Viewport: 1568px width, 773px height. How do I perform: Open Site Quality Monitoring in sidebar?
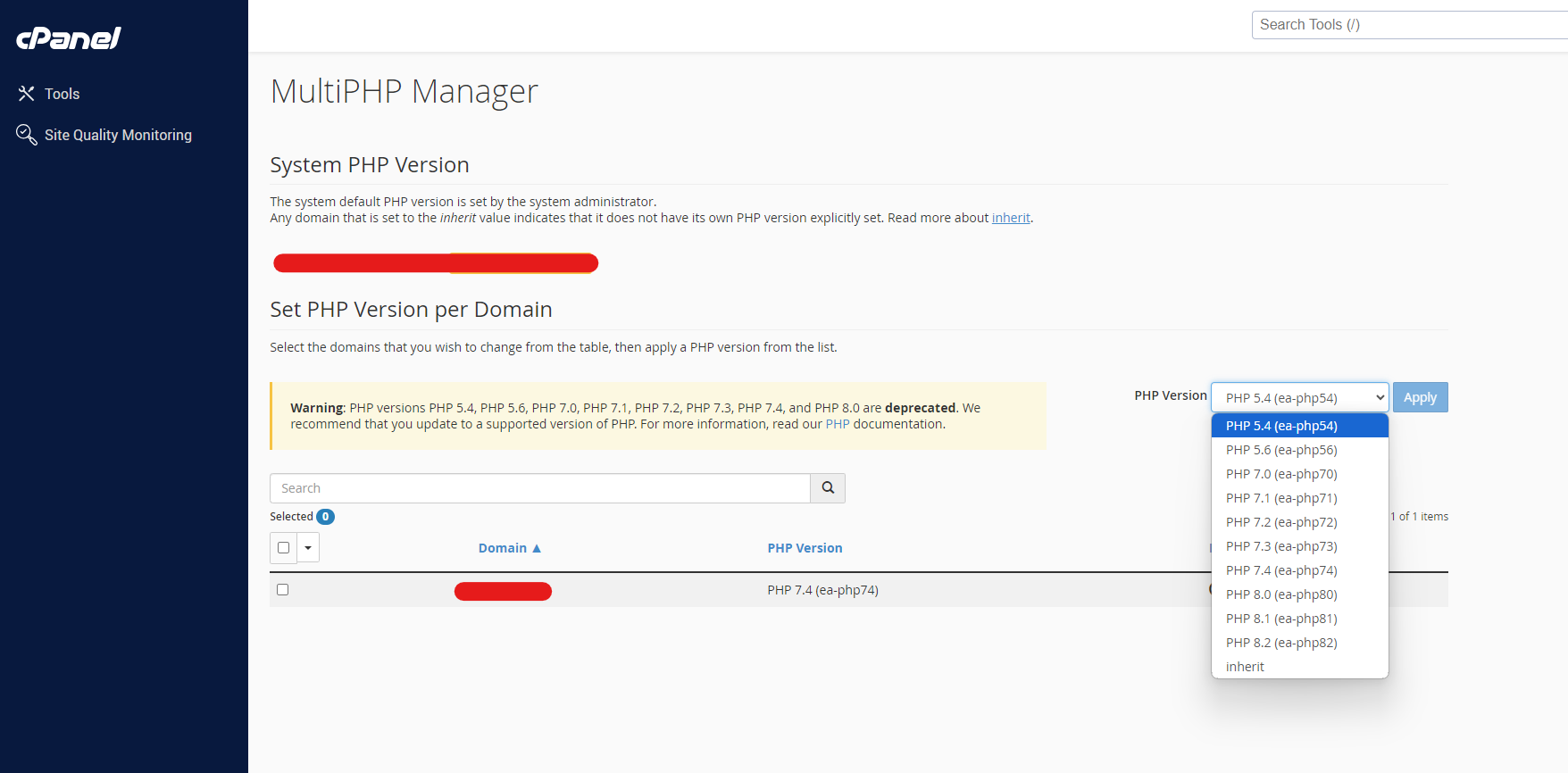[118, 135]
